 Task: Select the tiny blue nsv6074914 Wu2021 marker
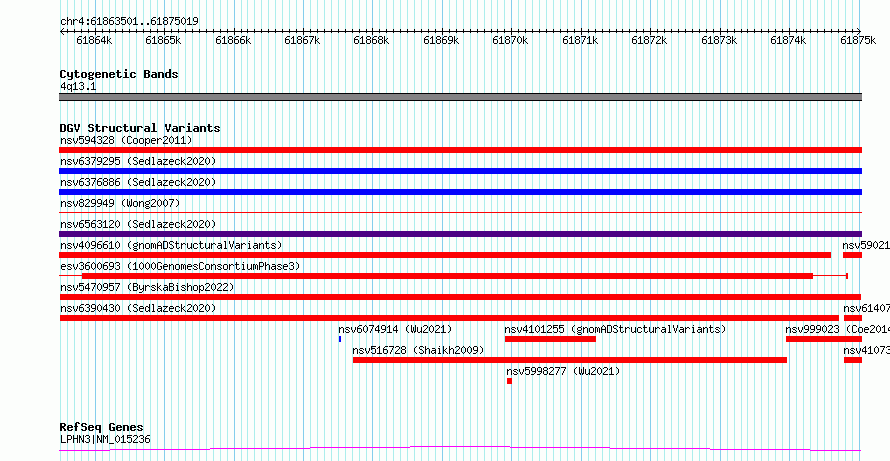pyautogui.click(x=340, y=339)
